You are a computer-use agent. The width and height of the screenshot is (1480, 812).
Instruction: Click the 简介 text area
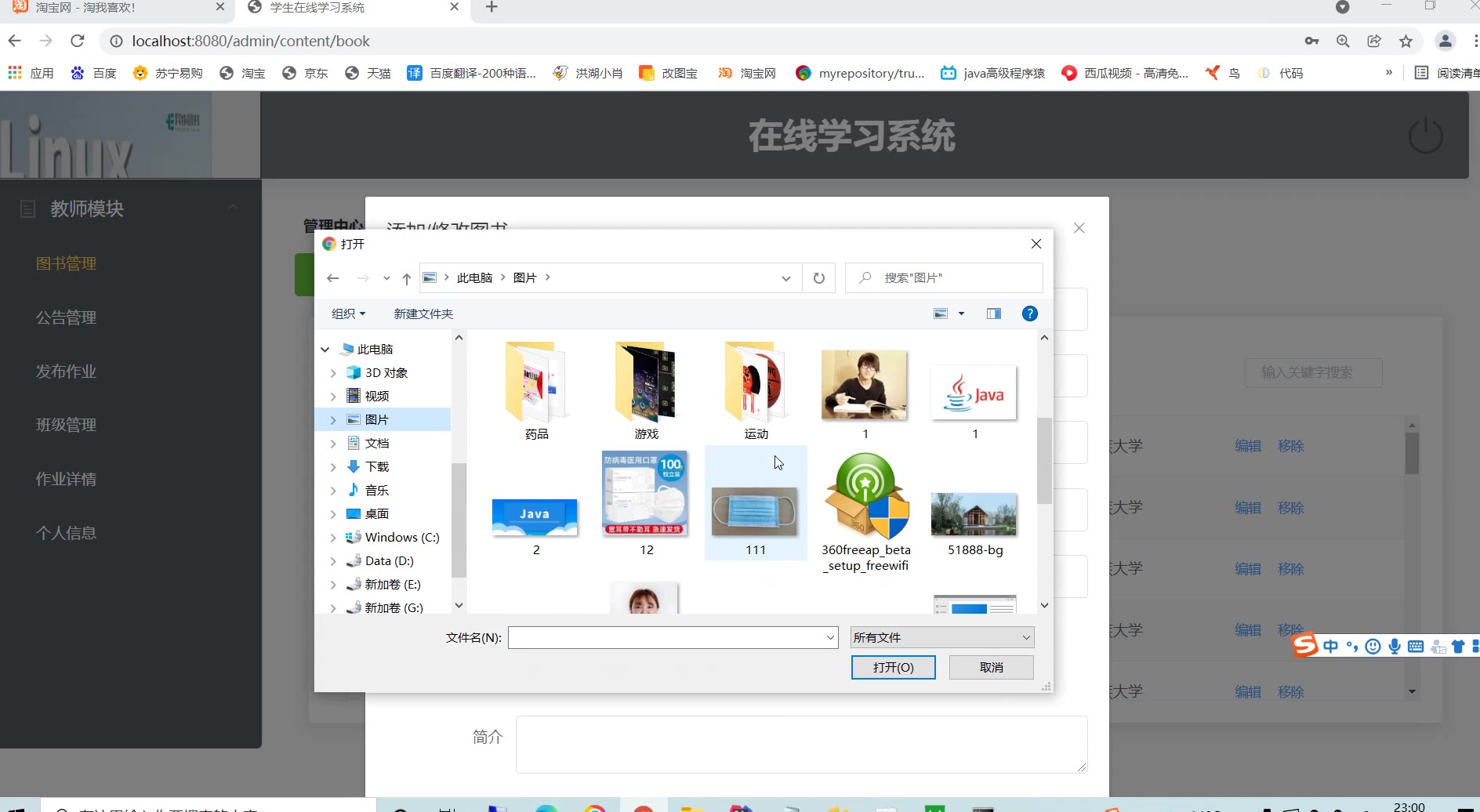coord(801,744)
